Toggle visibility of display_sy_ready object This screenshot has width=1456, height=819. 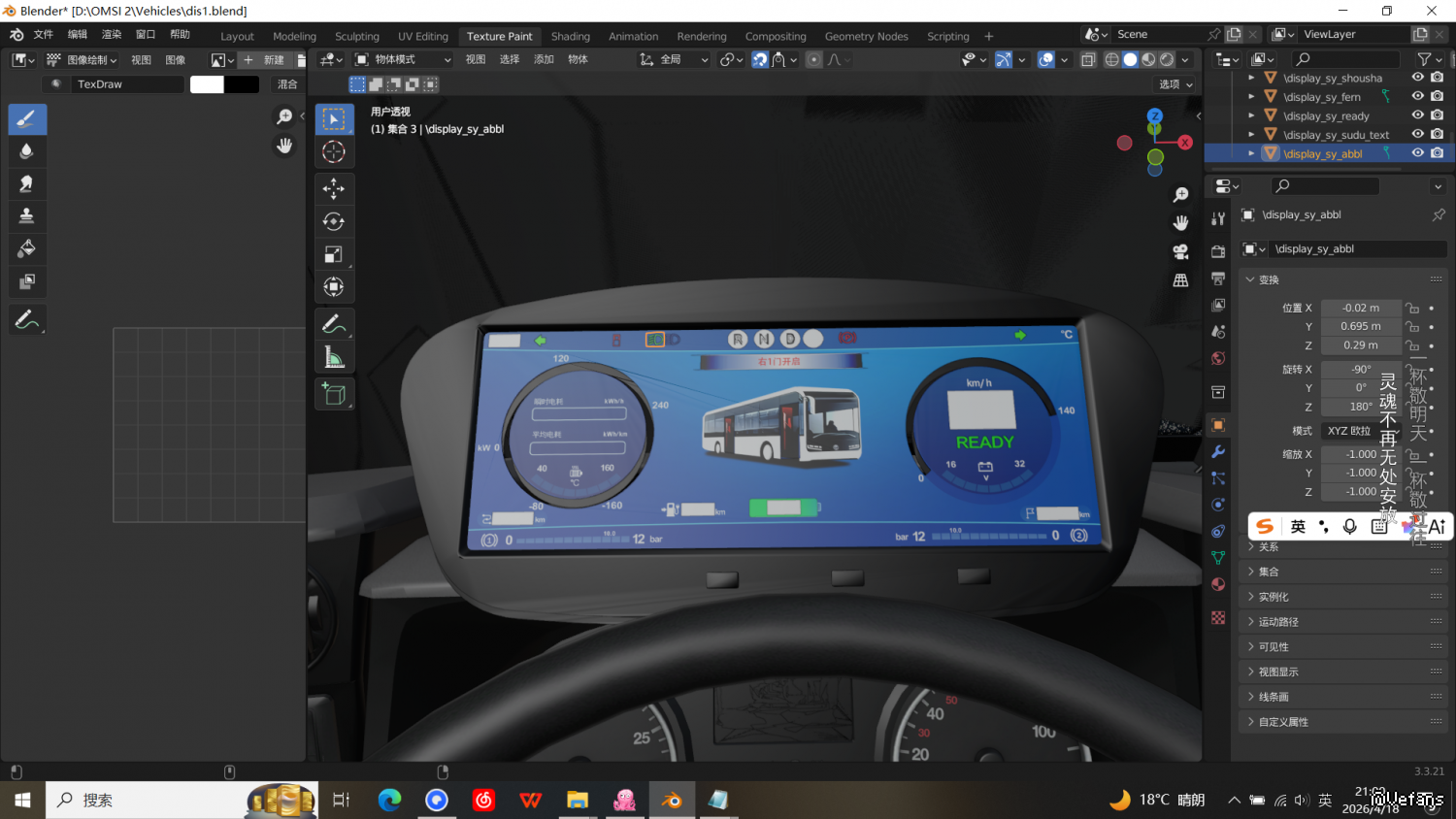[1417, 115]
